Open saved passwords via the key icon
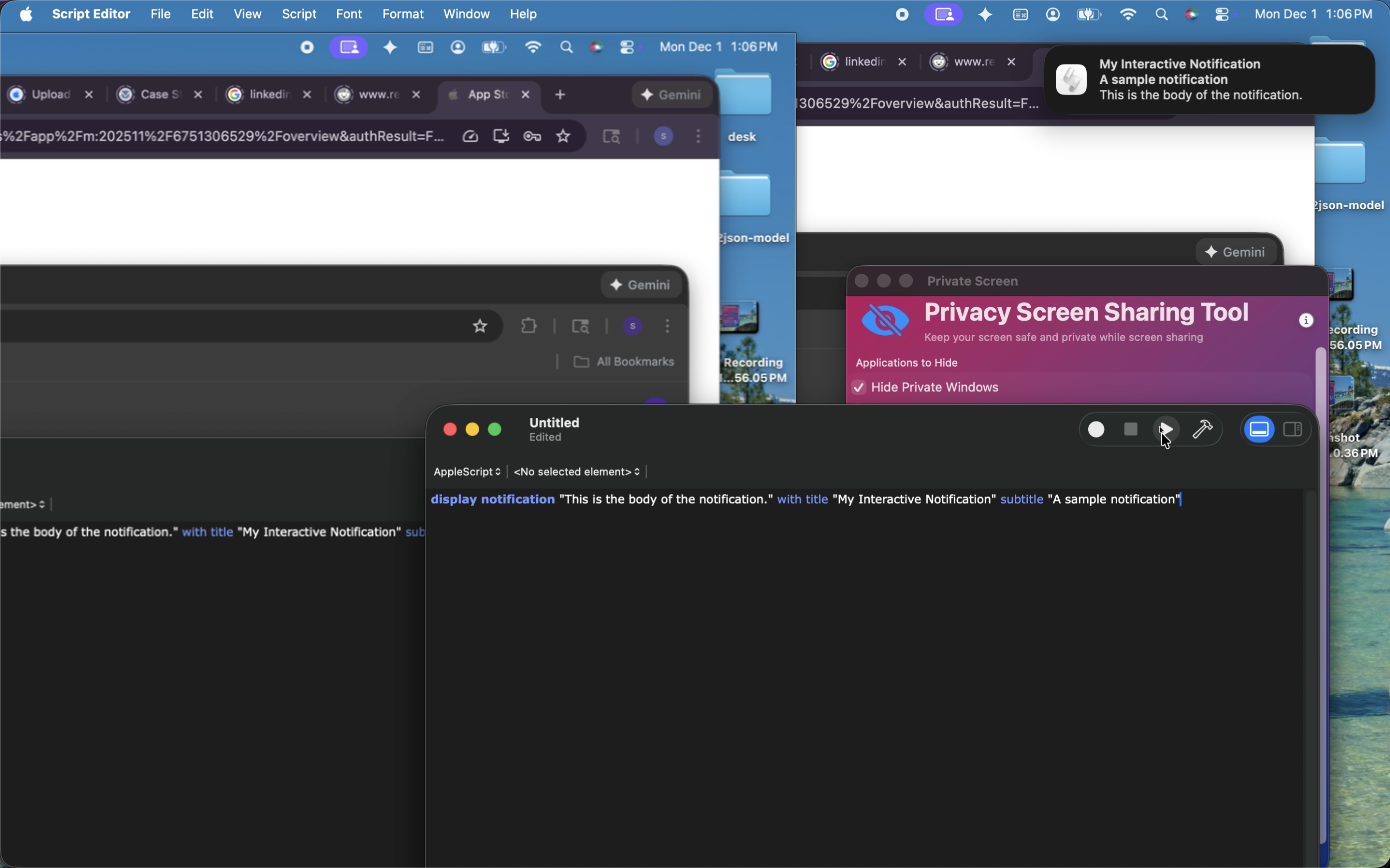 coord(532,136)
